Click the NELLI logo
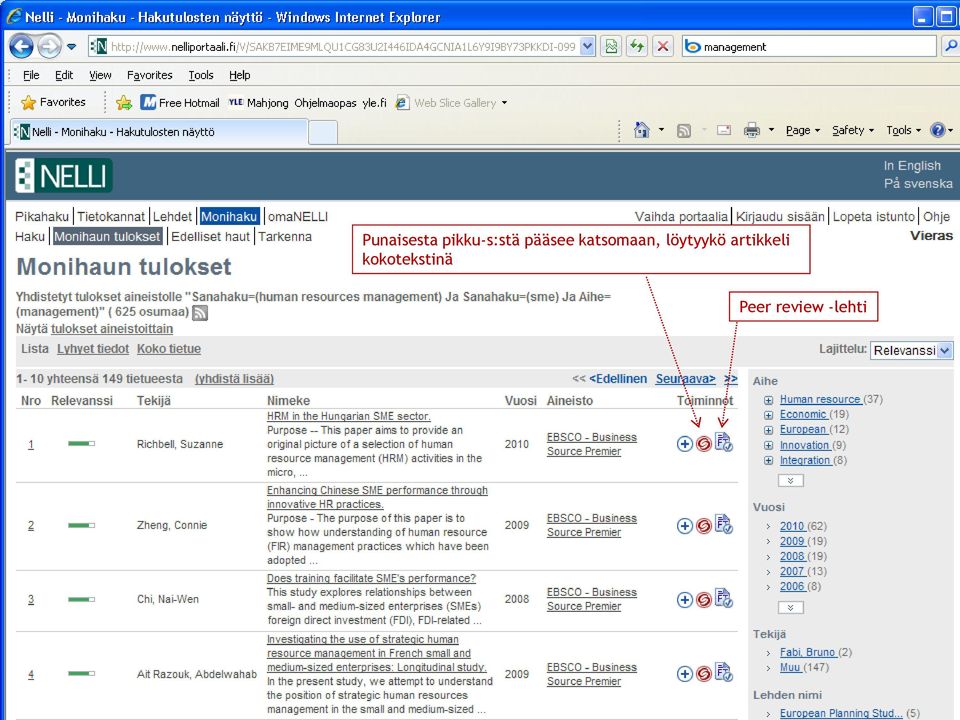Screen dimensions: 960x720 coord(63,176)
